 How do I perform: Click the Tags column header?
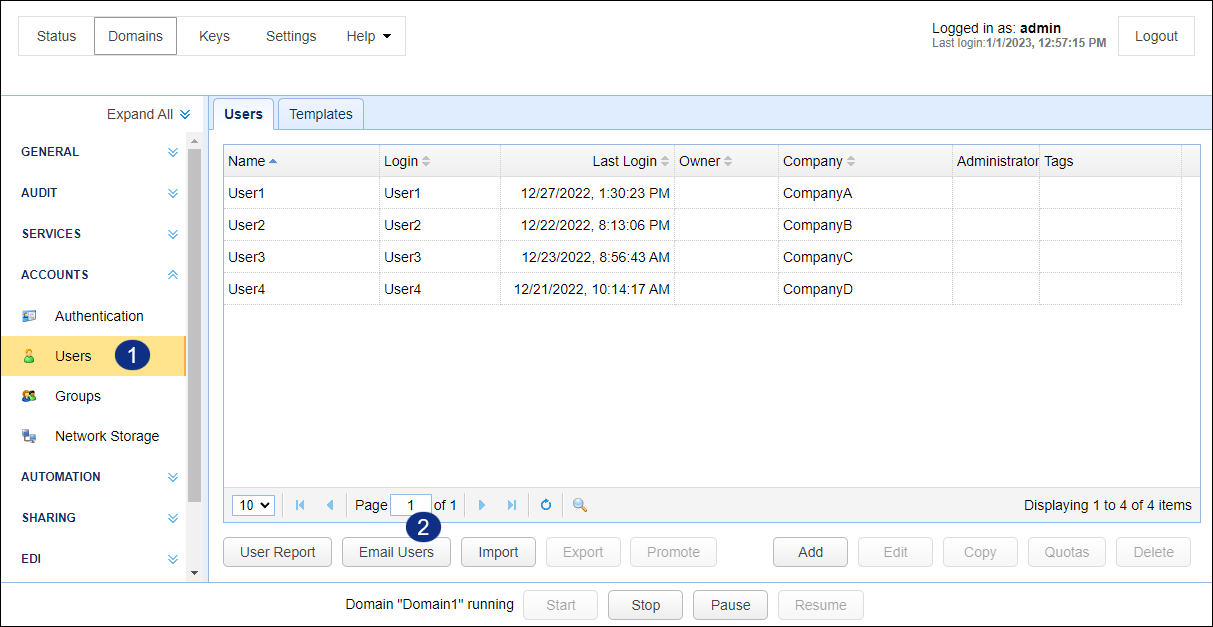[1110, 161]
